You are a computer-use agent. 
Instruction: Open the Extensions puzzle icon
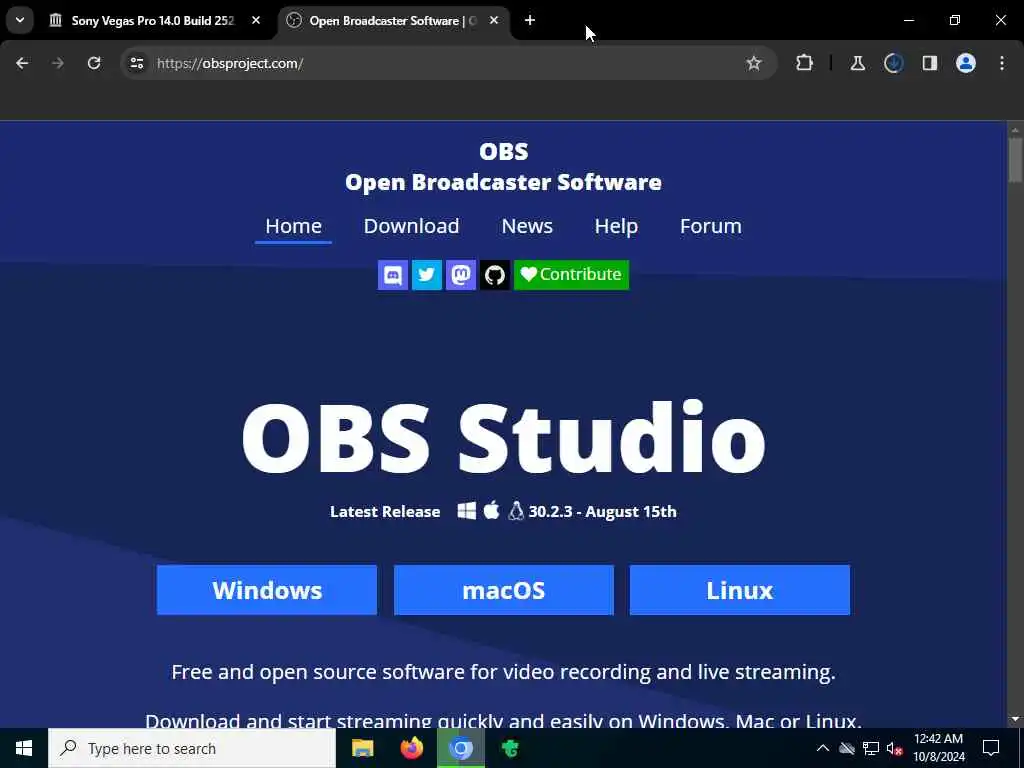tap(805, 63)
